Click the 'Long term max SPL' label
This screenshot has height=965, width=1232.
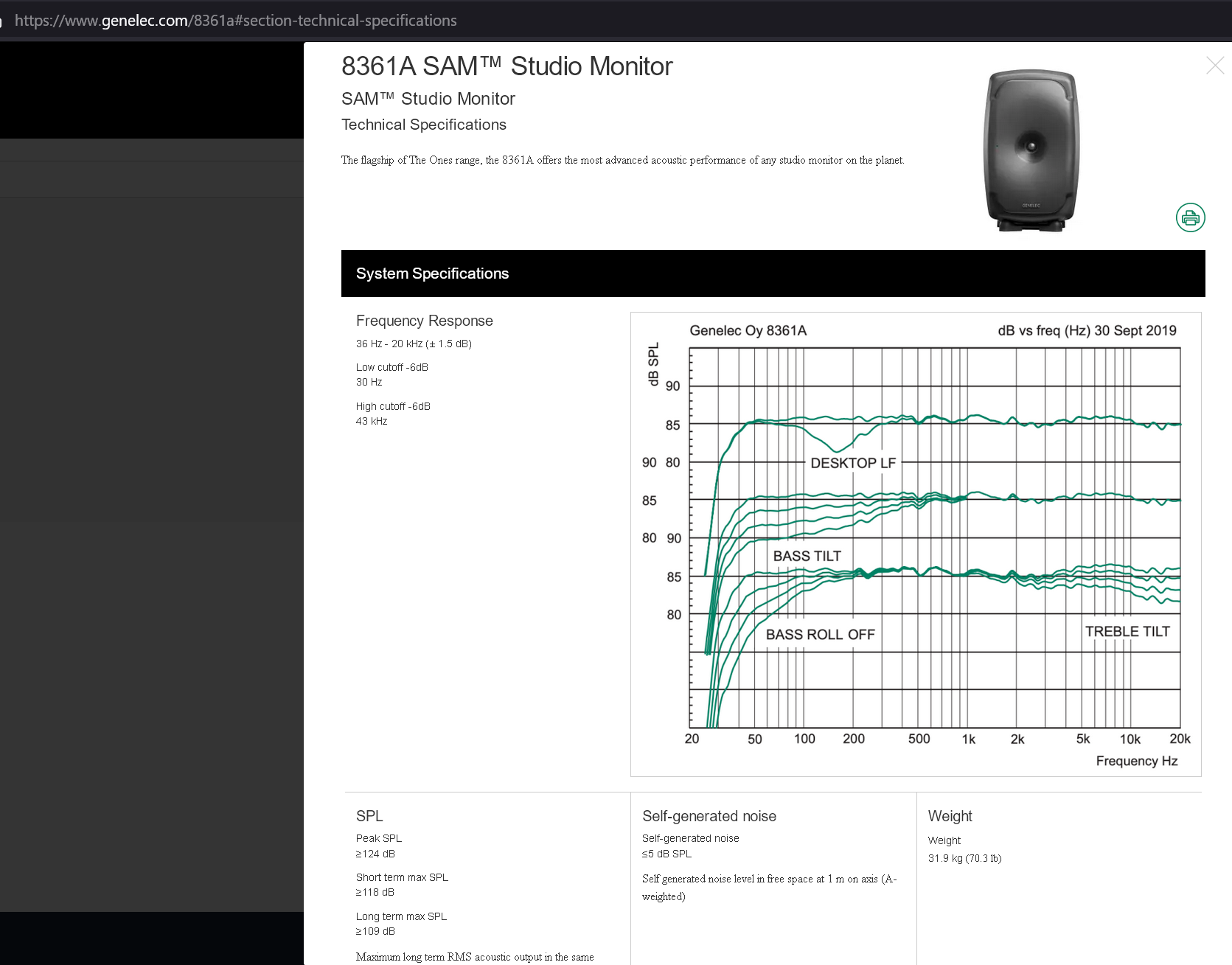tap(401, 916)
